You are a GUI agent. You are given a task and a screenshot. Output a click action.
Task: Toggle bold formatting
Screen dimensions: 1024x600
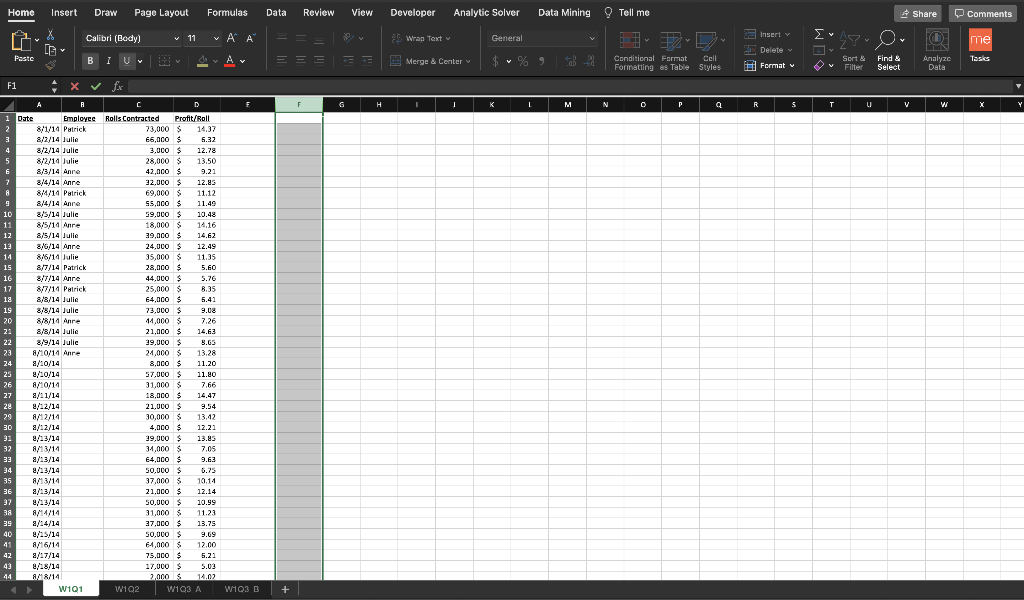tap(90, 61)
